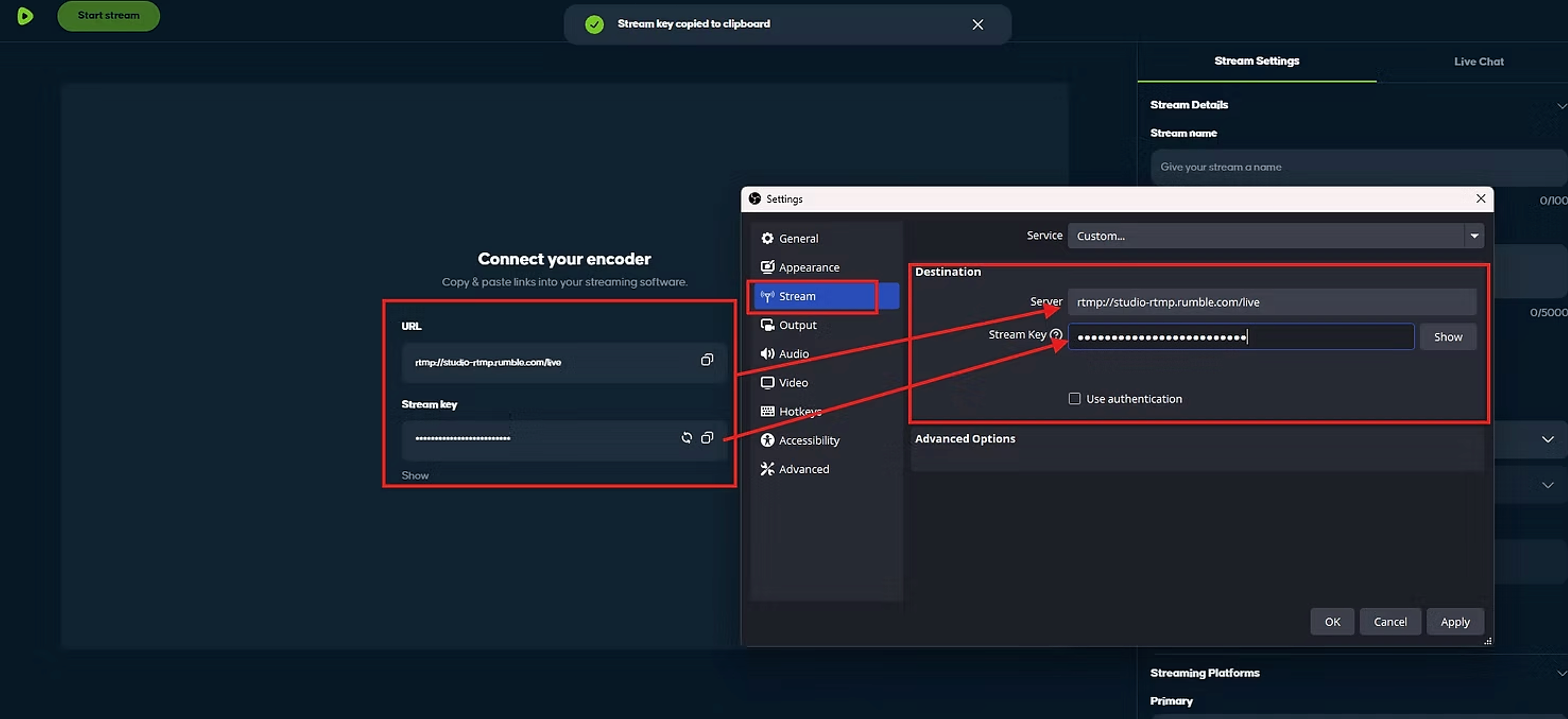Focus the OBS Stream Key field

[1241, 337]
